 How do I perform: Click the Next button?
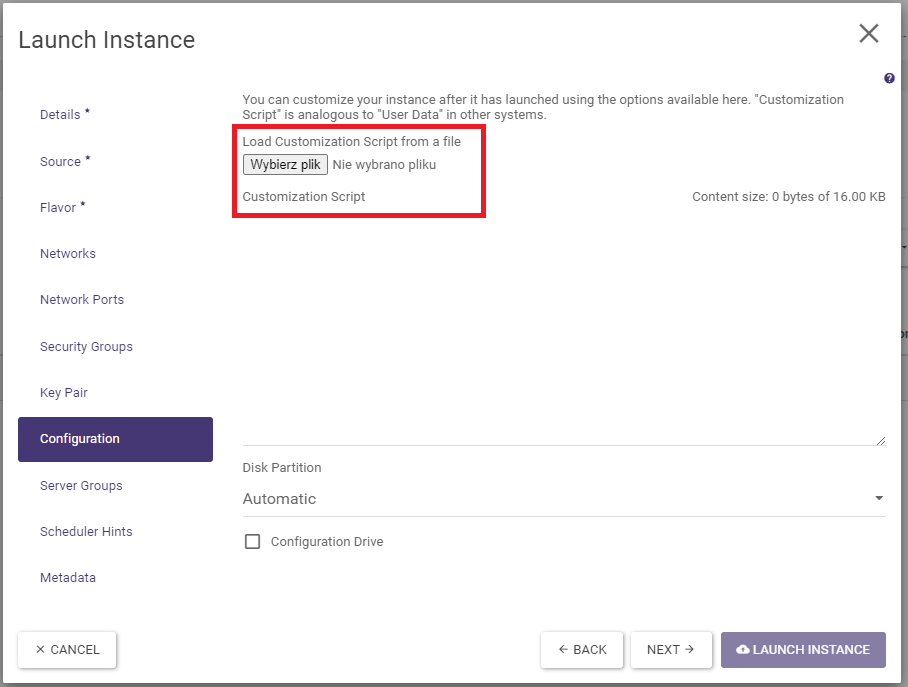(670, 650)
